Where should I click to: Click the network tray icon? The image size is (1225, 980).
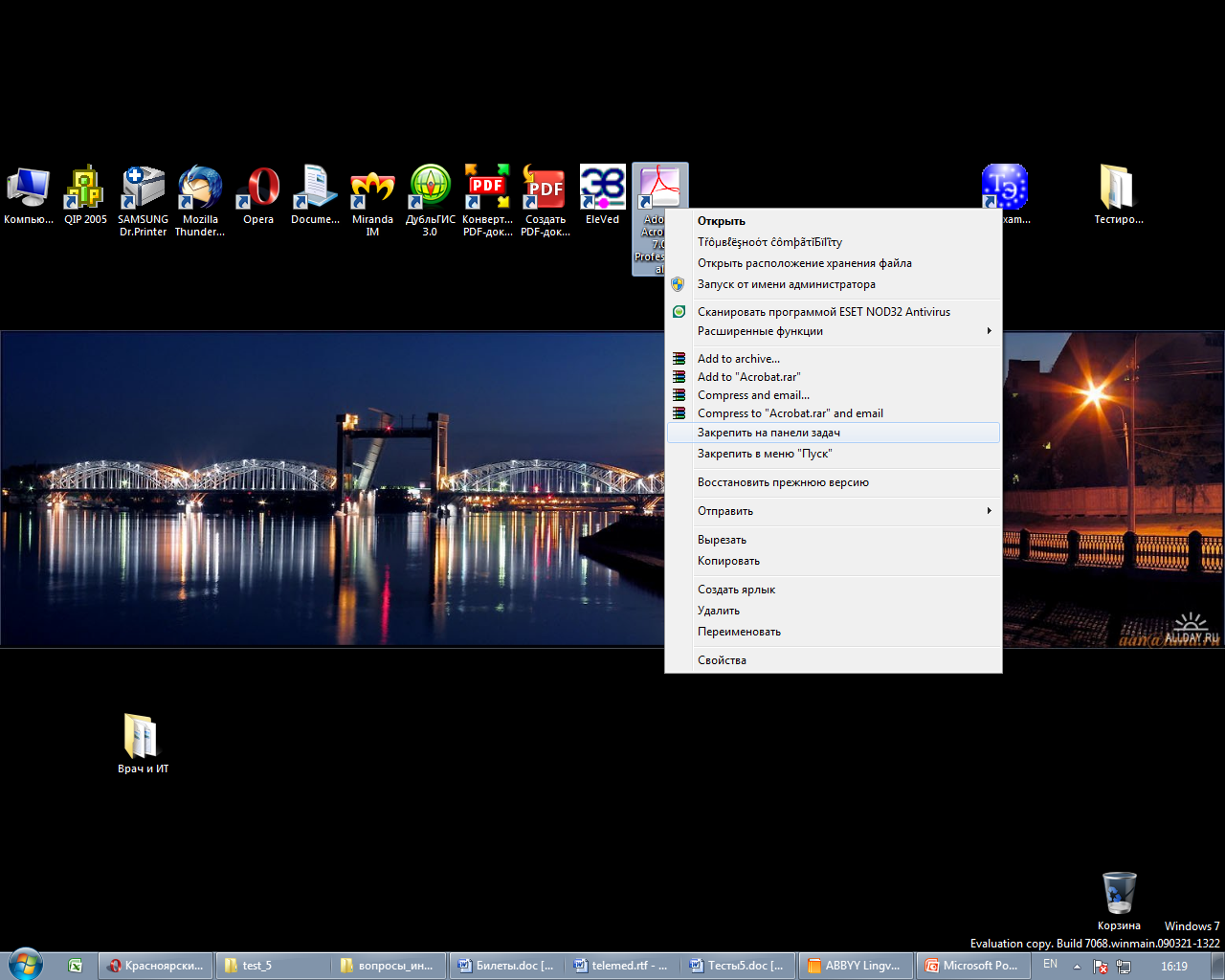[1124, 967]
